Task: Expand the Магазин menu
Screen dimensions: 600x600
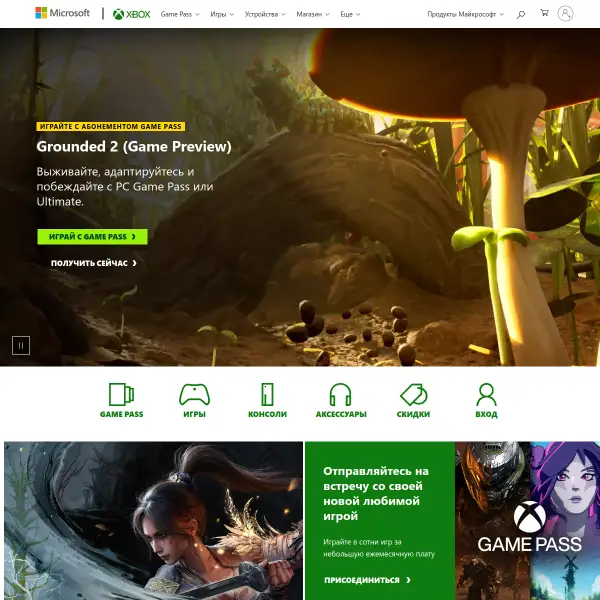Action: tap(313, 14)
